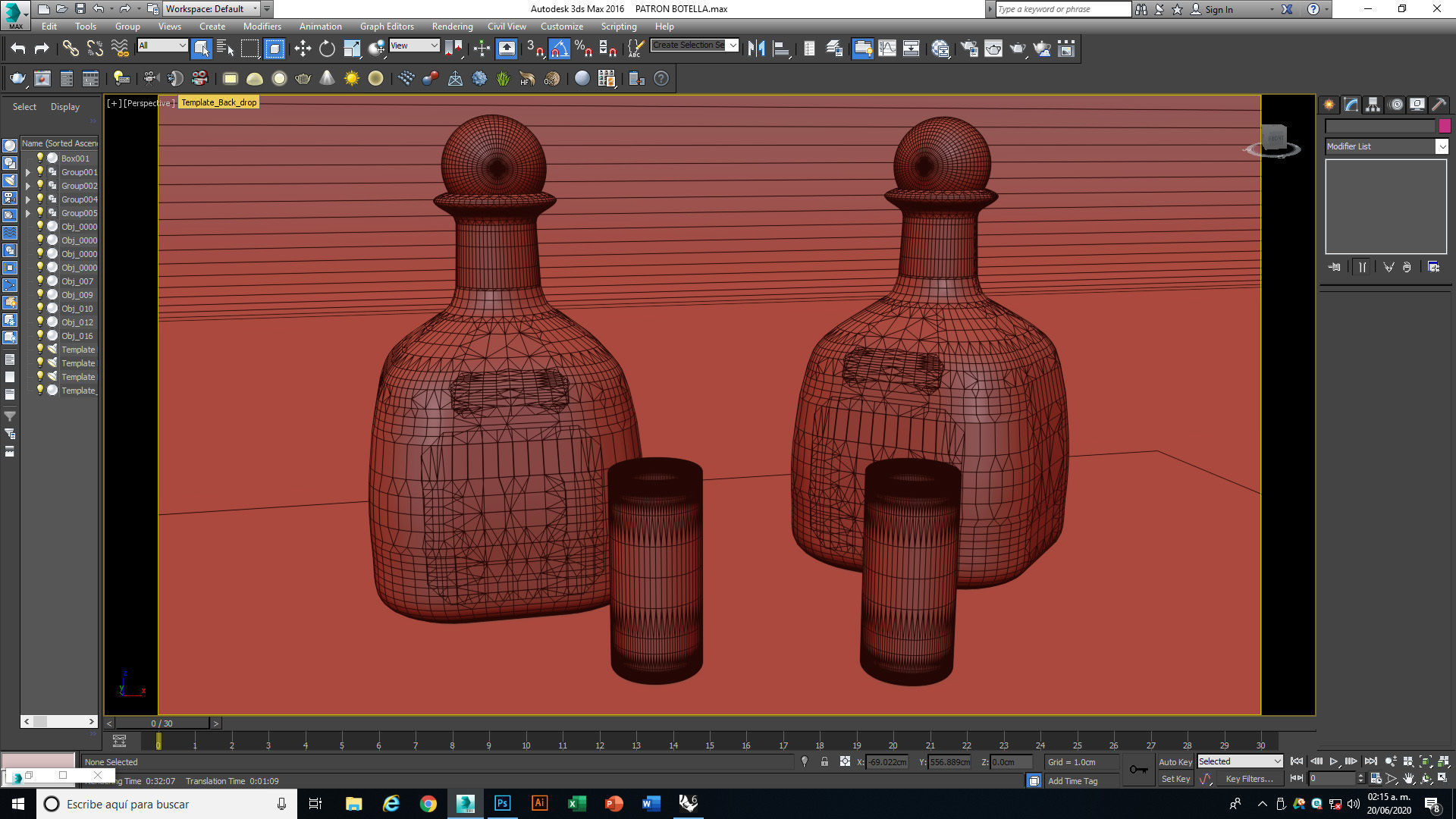Screen dimensions: 1456x819
Task: Open the Hierarchy panel tab
Action: pyautogui.click(x=1373, y=105)
